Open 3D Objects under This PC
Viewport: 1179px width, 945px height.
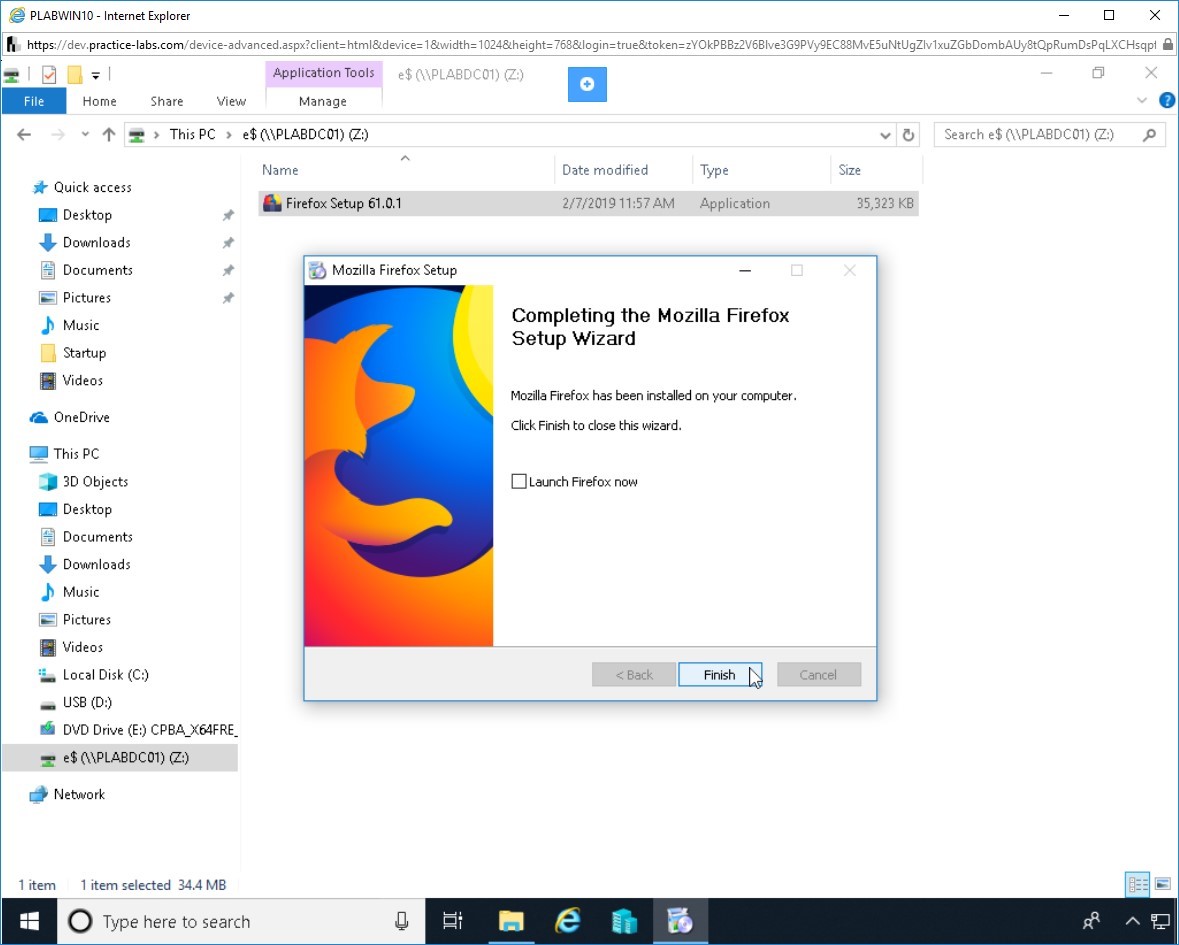click(95, 482)
